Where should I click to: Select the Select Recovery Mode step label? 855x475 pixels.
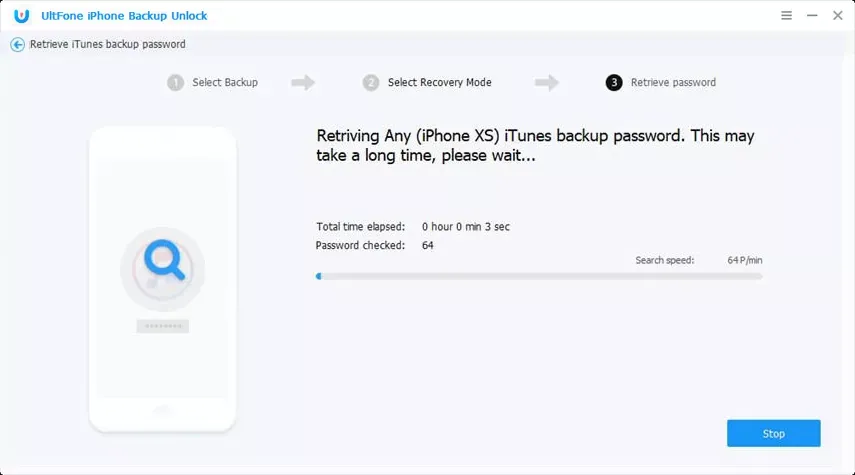point(439,82)
